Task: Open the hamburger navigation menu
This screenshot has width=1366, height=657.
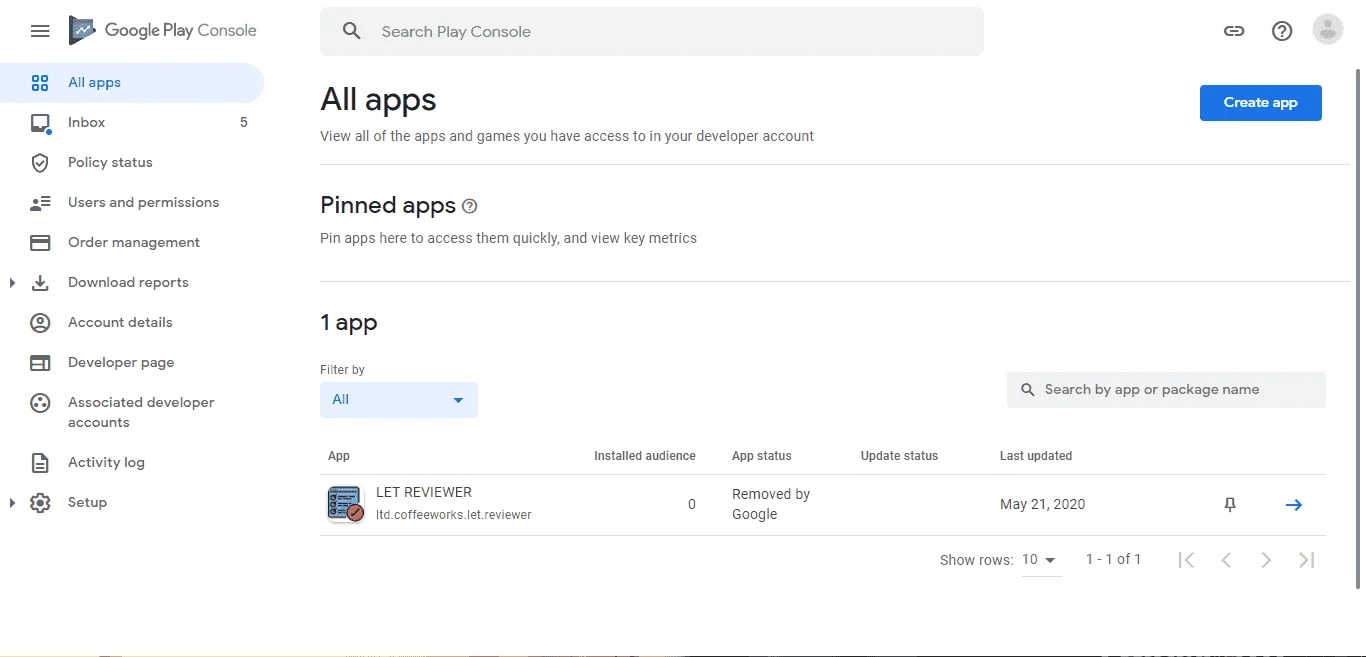Action: tap(40, 31)
